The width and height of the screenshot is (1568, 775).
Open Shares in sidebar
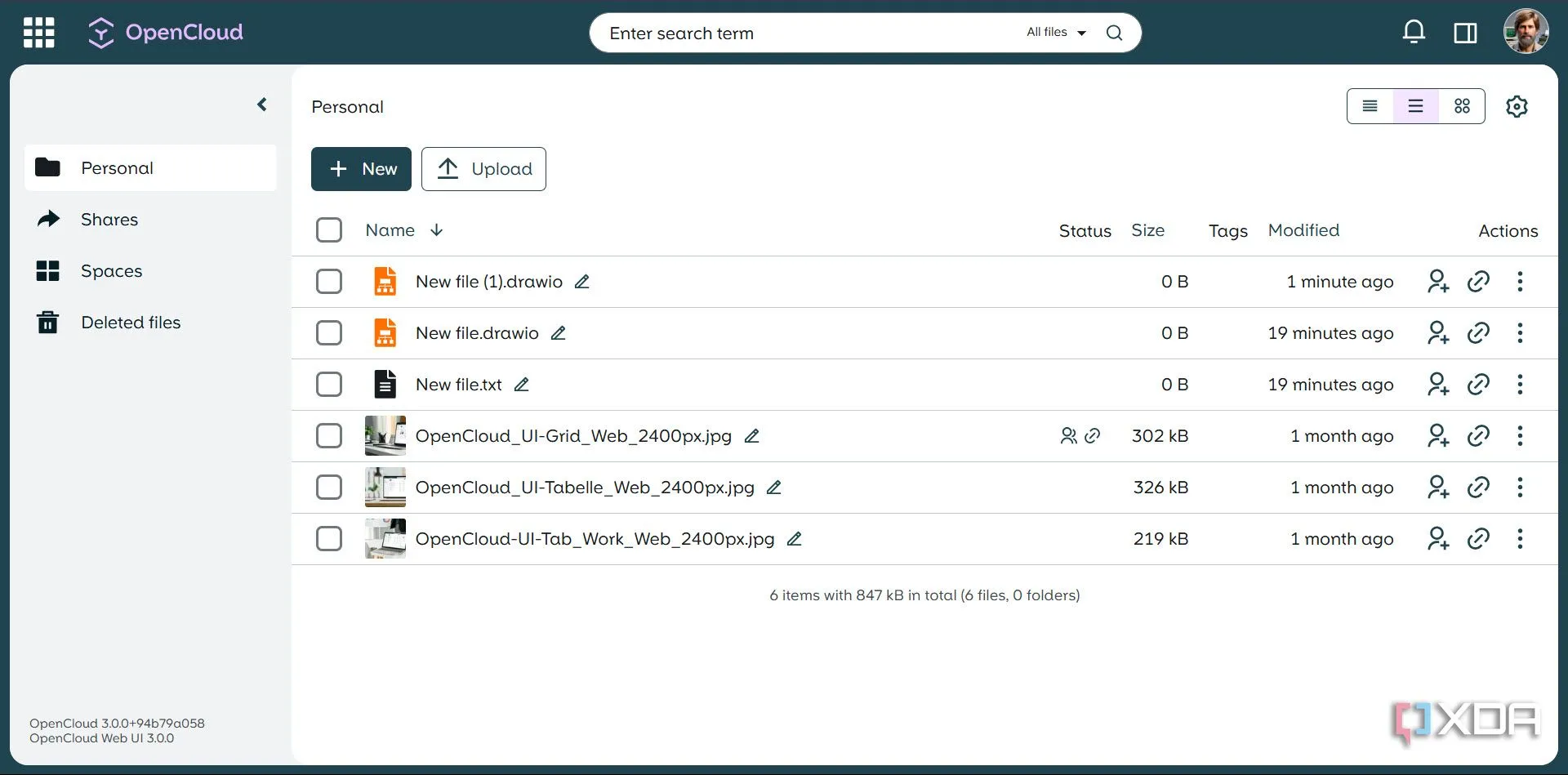click(150, 220)
